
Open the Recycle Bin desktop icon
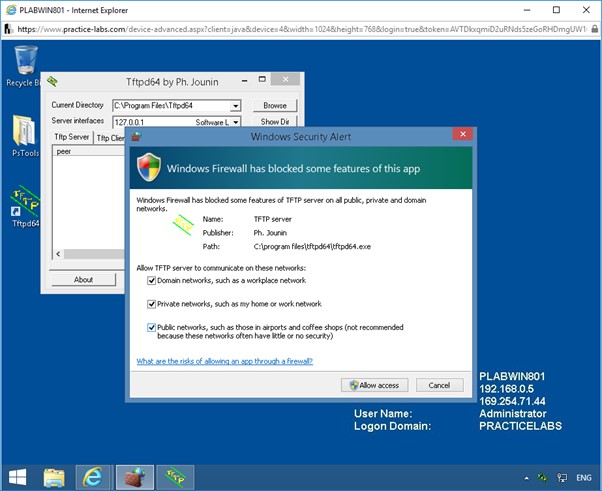click(x=24, y=65)
